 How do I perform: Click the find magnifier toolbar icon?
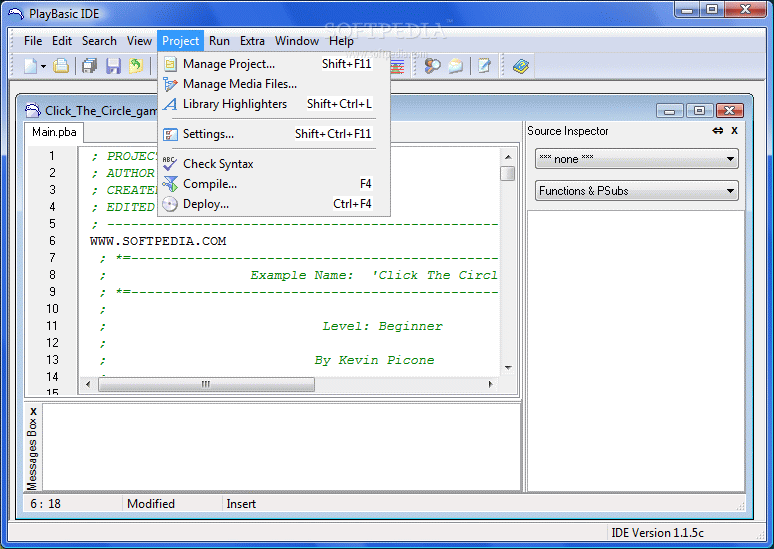tap(432, 66)
